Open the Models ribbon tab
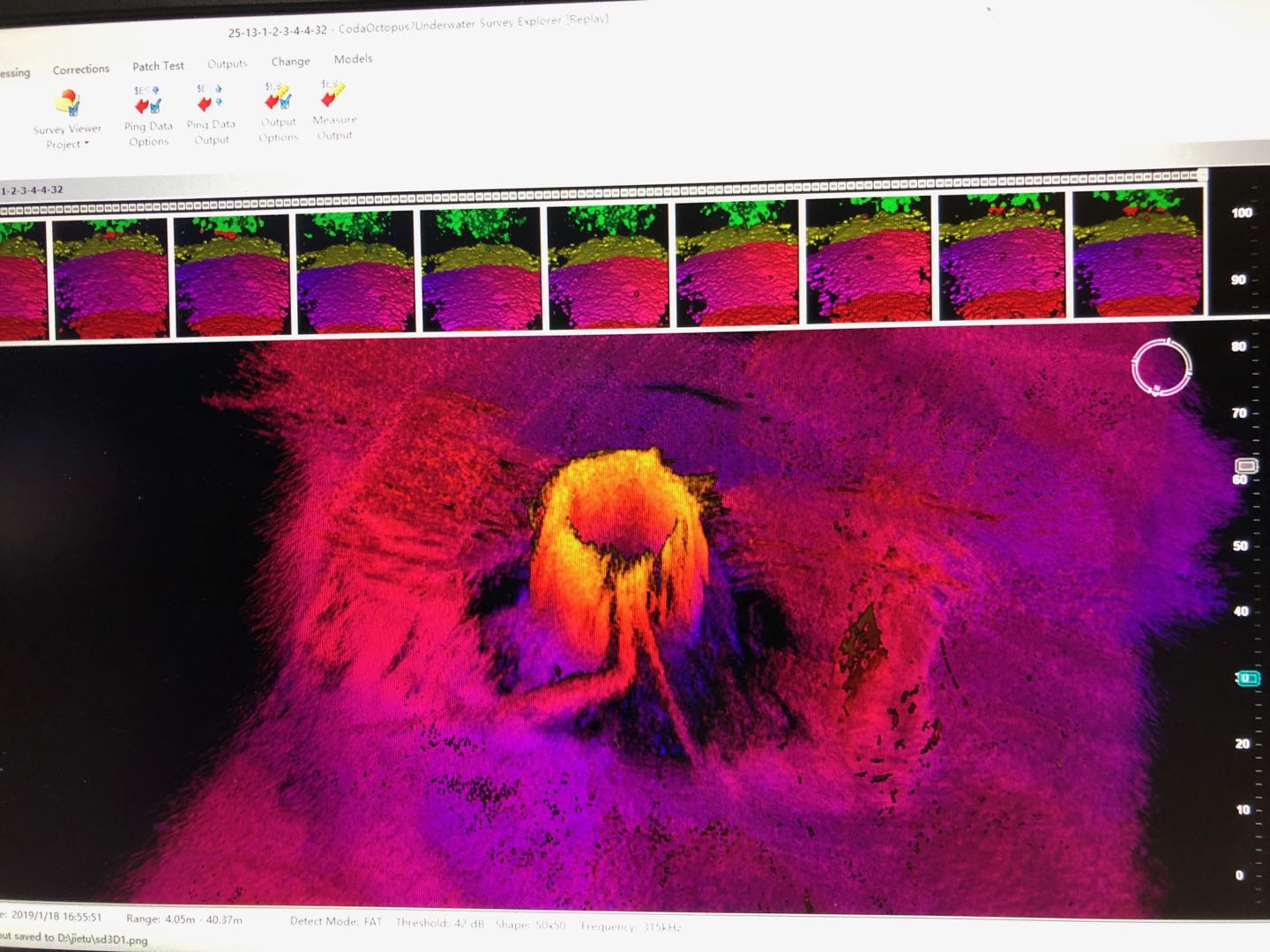 (353, 59)
